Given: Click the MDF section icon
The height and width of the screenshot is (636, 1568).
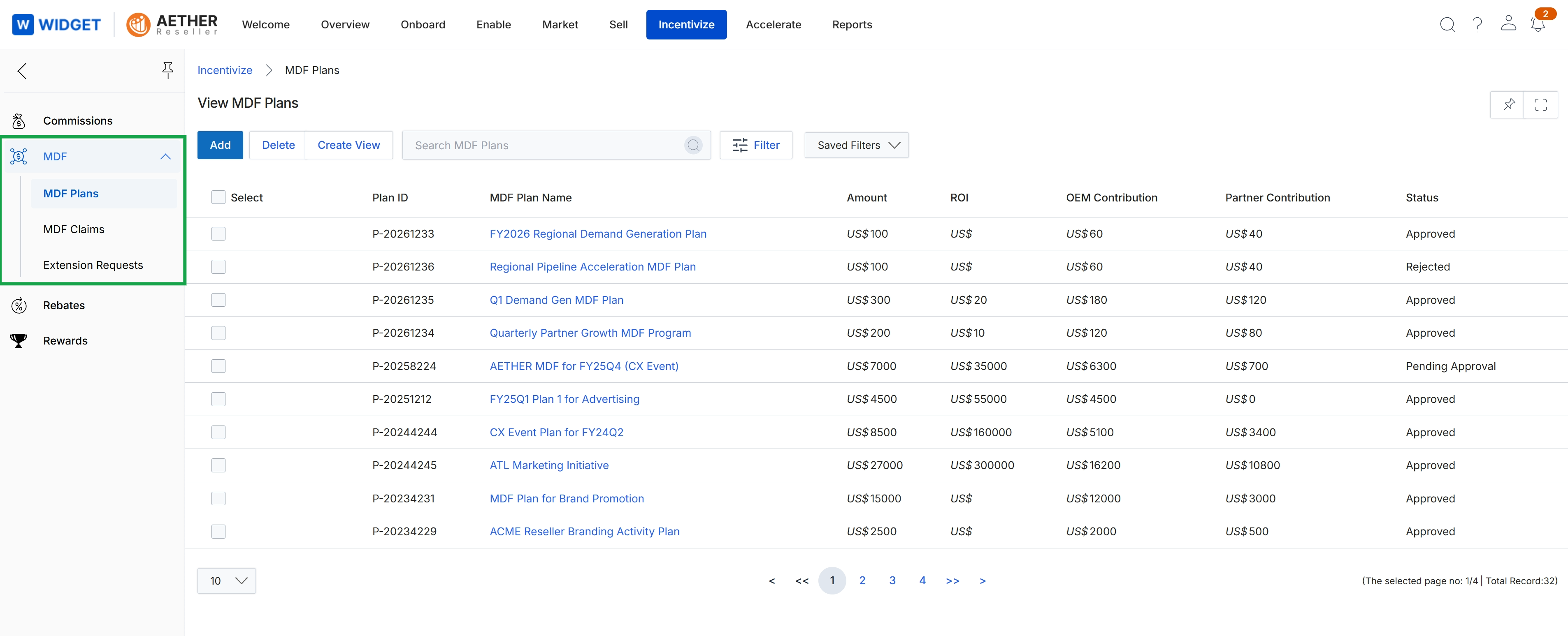Looking at the screenshot, I should tap(19, 157).
